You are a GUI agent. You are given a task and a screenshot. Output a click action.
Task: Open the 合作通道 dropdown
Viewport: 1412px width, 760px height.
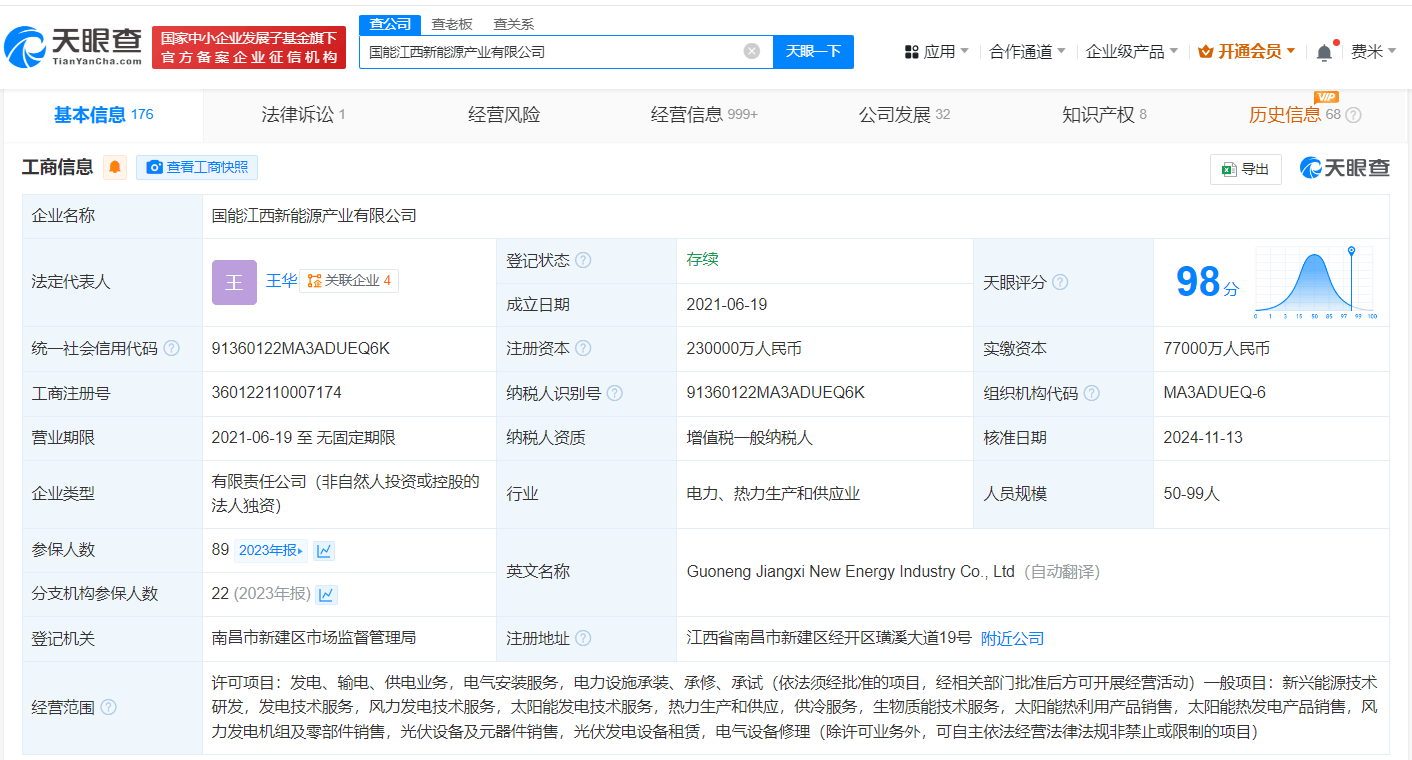(x=1027, y=52)
